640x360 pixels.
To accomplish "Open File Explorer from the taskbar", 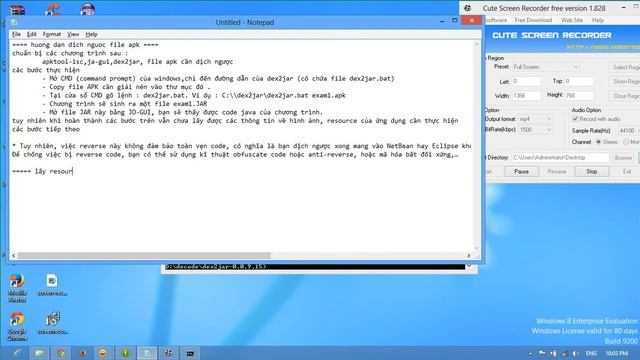I will coord(39,353).
